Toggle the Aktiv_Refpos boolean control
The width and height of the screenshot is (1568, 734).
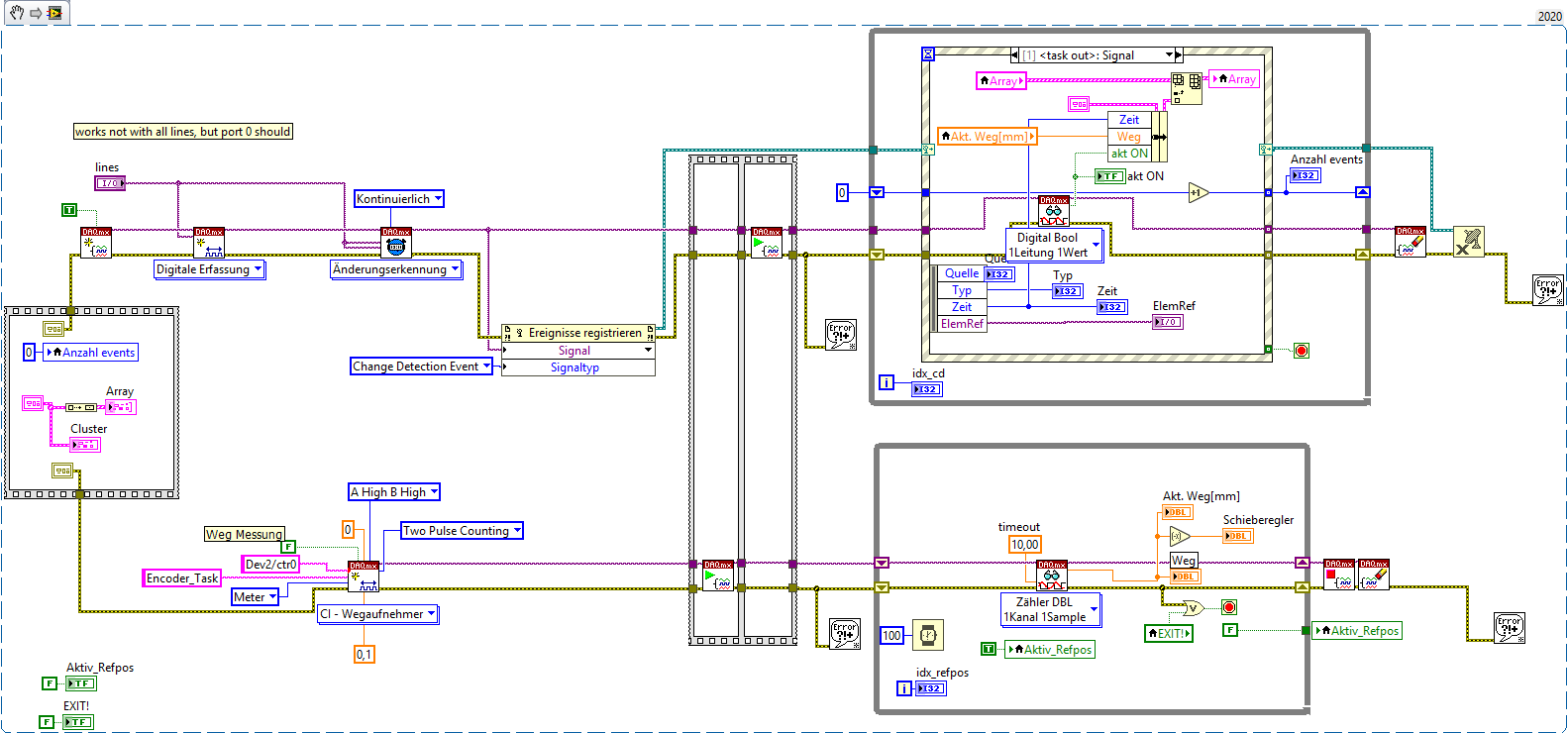coord(80,683)
